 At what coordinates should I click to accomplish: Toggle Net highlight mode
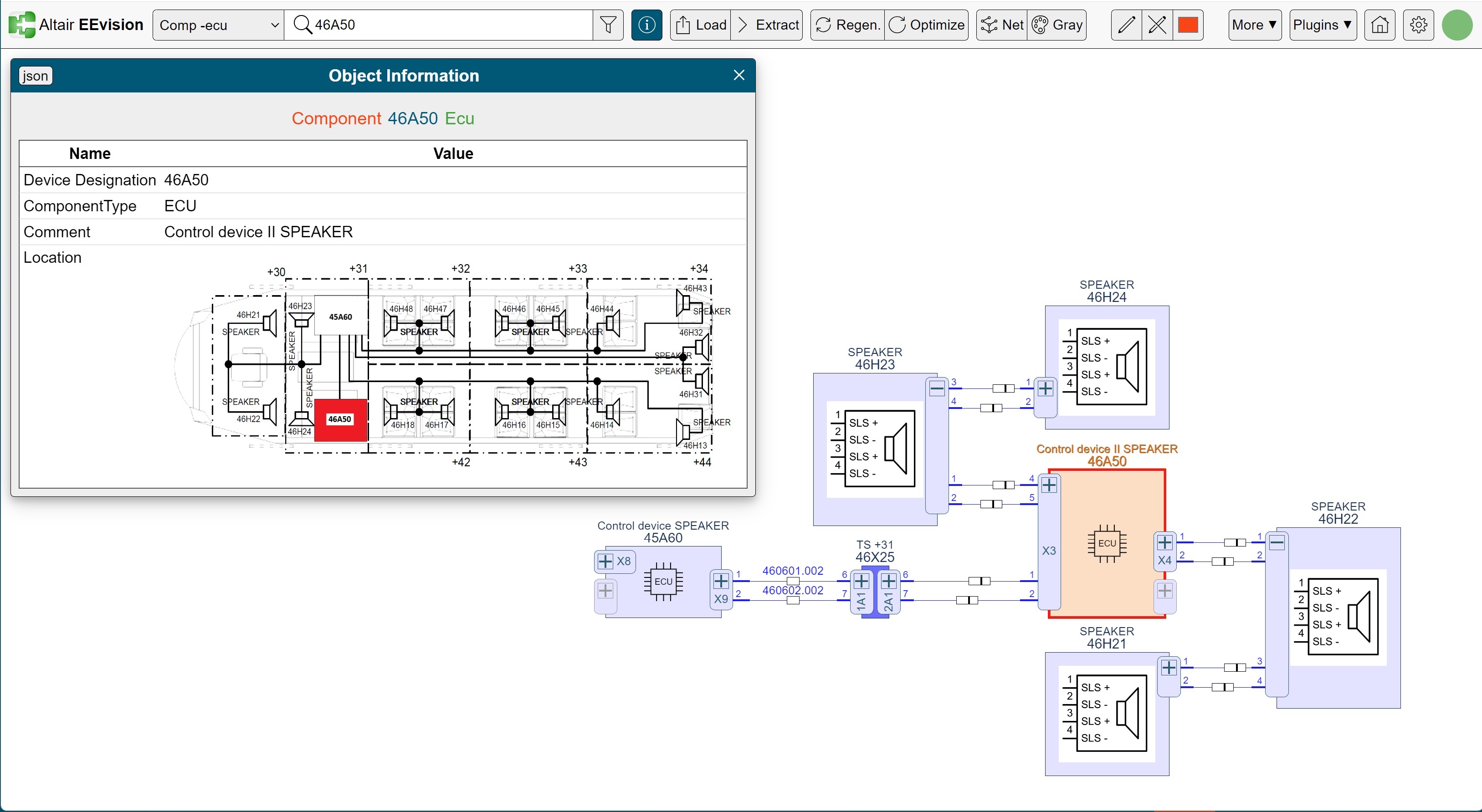1002,25
